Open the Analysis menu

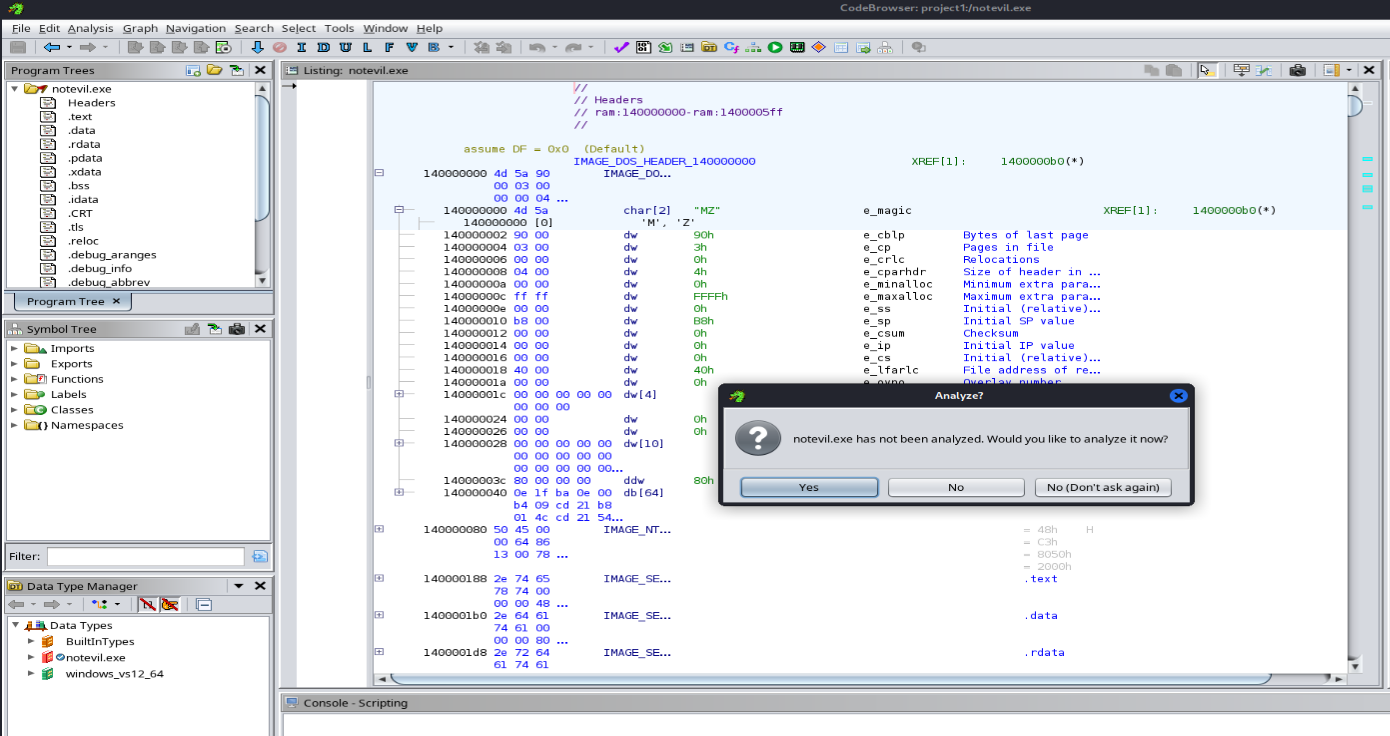[x=90, y=28]
